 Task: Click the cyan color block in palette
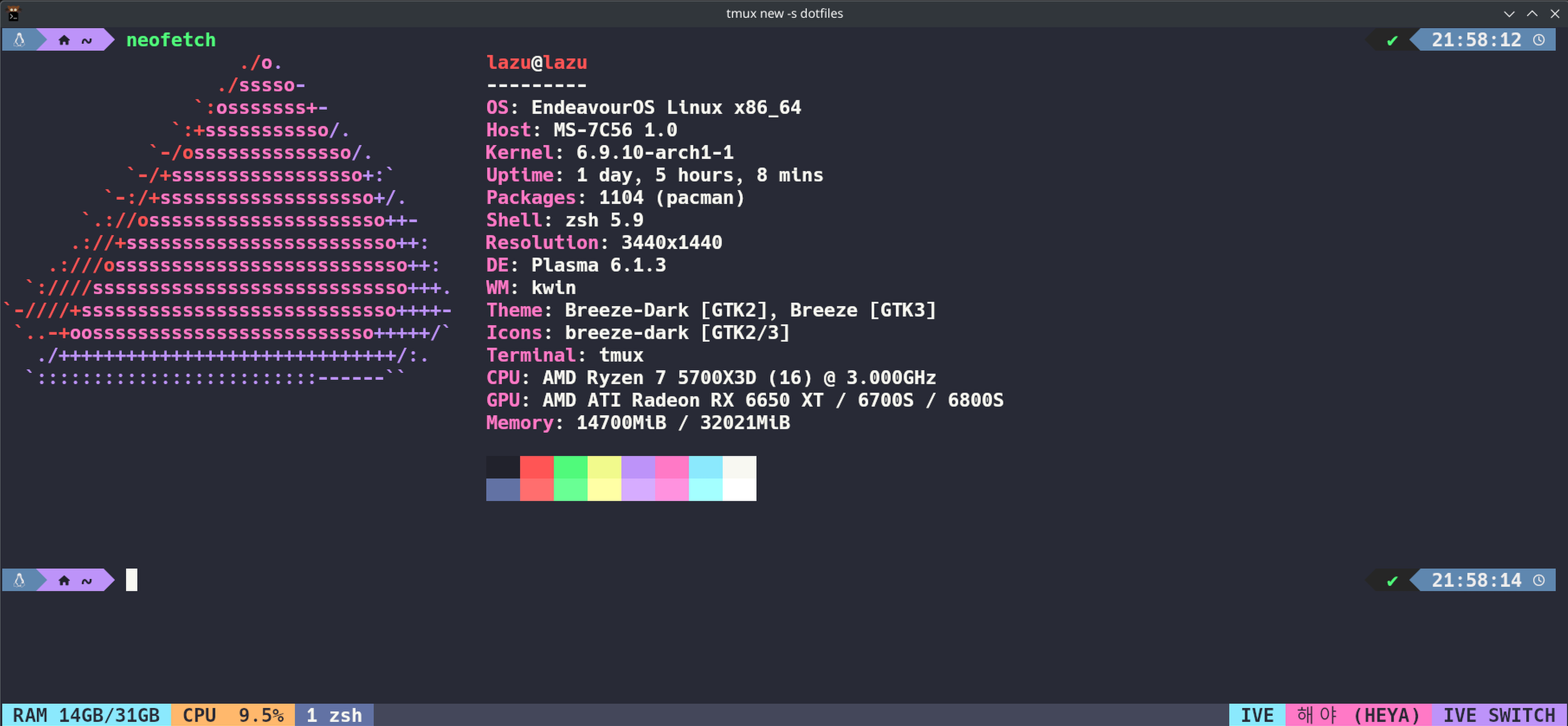[705, 467]
